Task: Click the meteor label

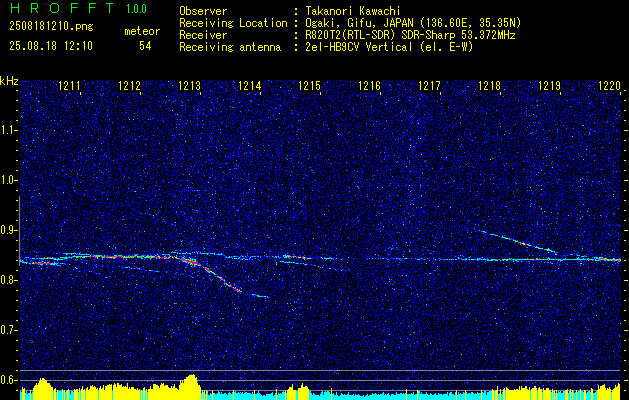Action: 142,31
